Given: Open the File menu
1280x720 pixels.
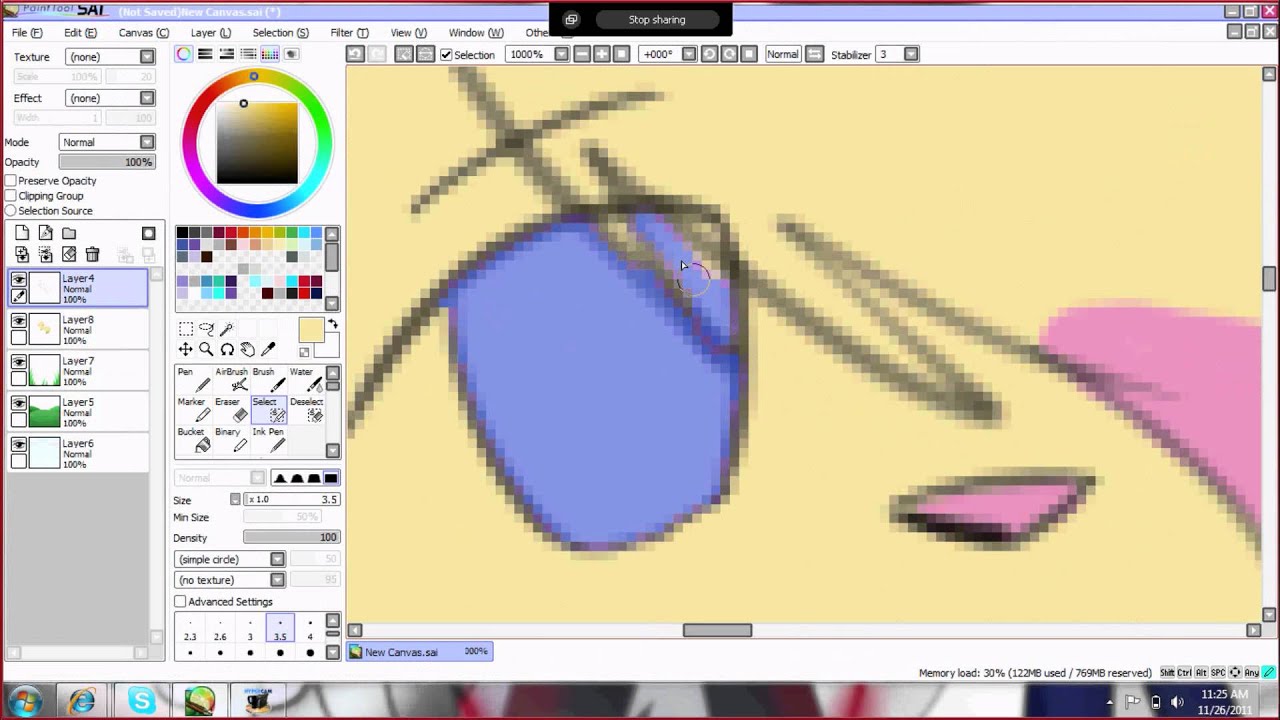Looking at the screenshot, I should pos(26,33).
